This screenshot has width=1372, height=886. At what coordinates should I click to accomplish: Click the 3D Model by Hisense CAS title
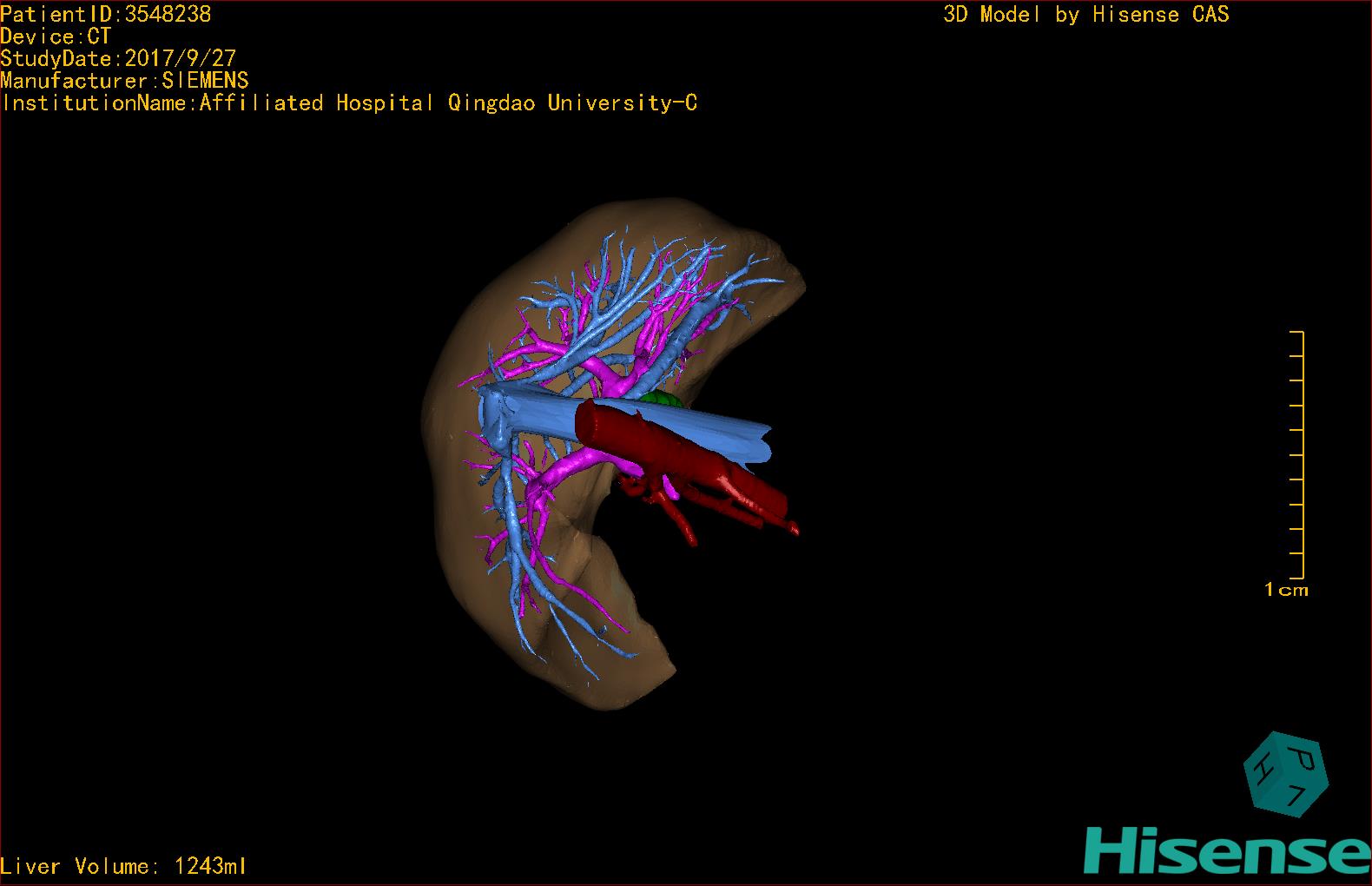1085,14
